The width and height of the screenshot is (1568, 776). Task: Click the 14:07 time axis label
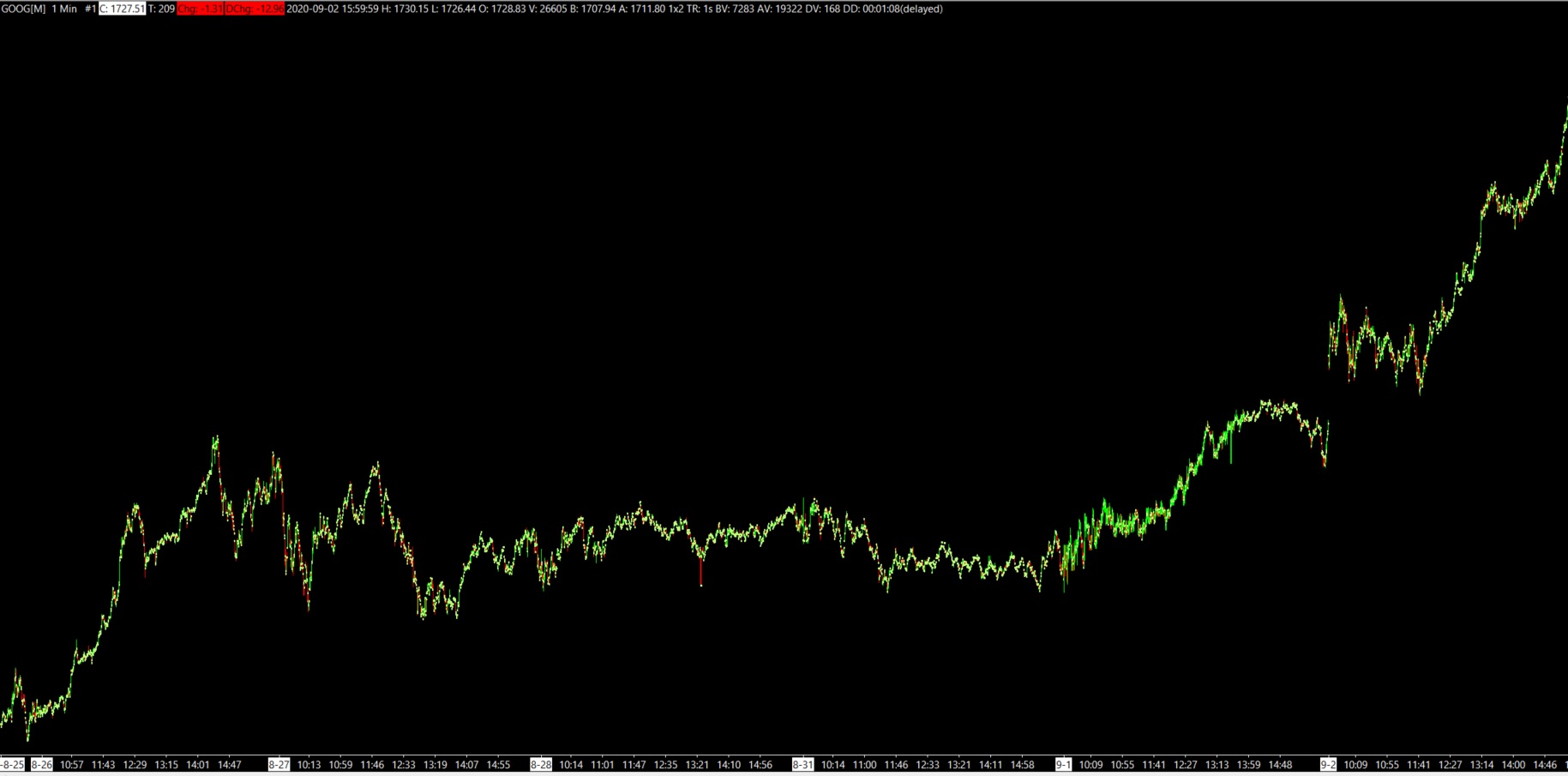coord(466,765)
